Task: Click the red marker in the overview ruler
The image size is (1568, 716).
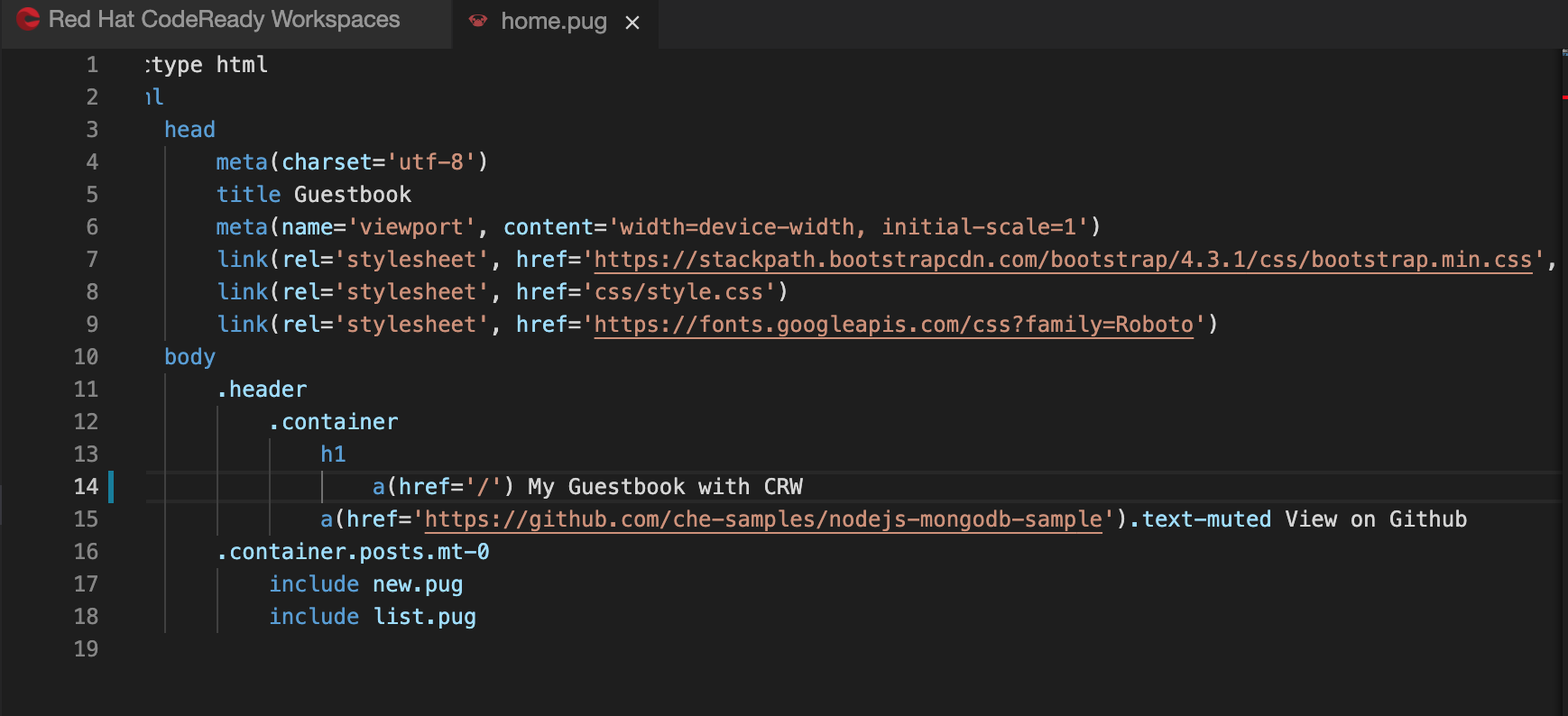Action: (x=1564, y=96)
